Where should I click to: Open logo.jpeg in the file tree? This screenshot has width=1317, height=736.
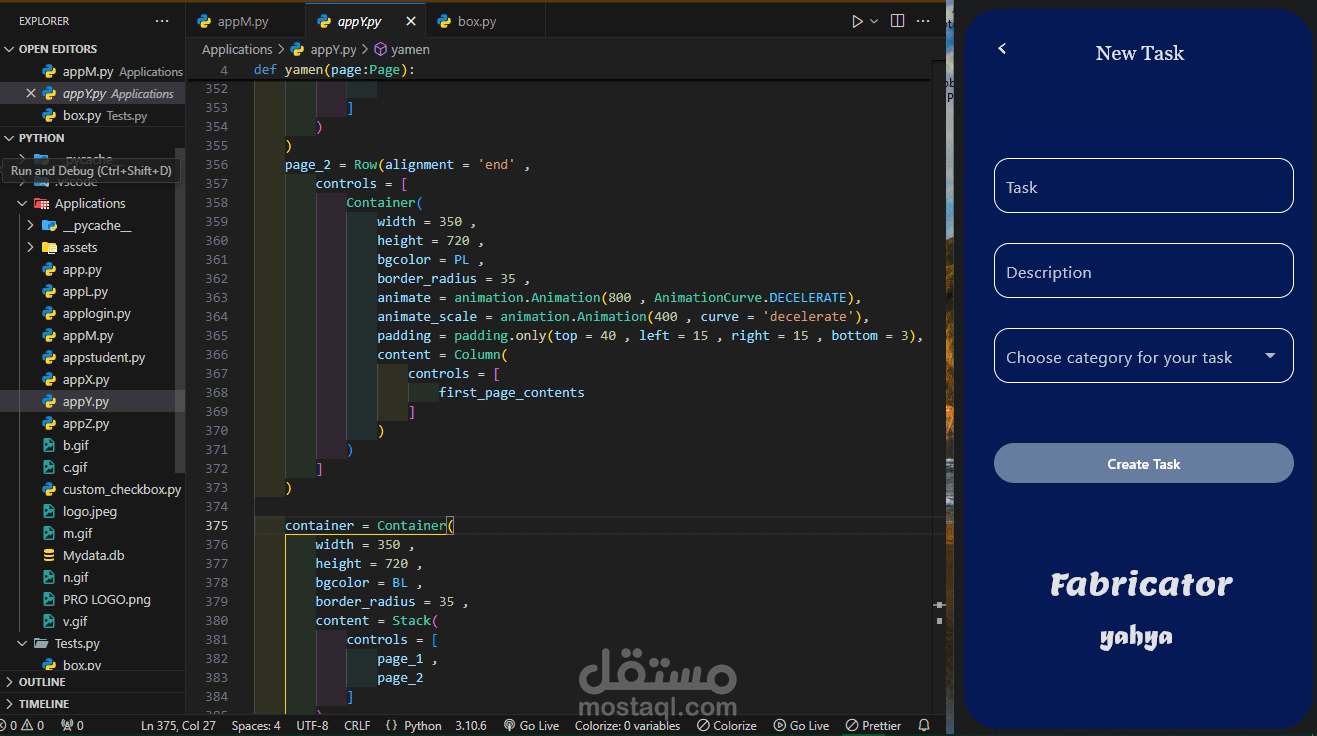click(90, 512)
